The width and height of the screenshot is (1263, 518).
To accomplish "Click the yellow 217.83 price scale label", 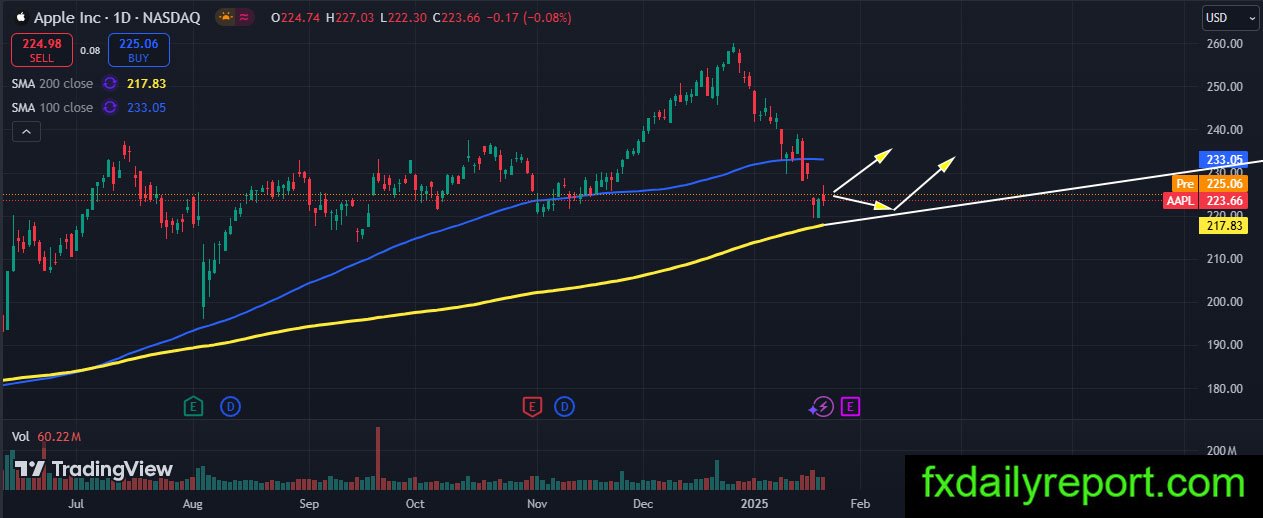I will 1225,227.
